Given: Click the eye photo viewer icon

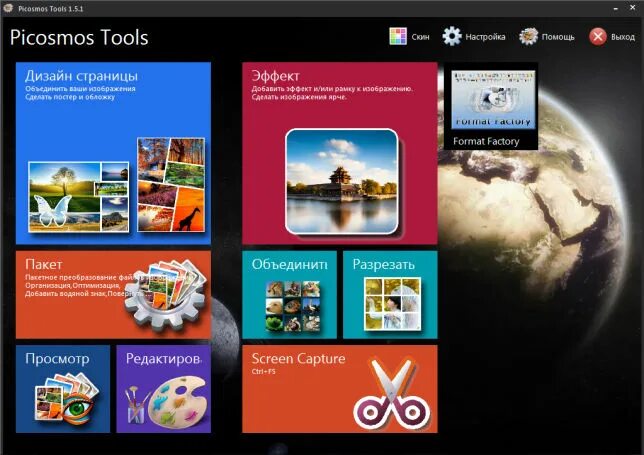Looking at the screenshot, I should 67,398.
